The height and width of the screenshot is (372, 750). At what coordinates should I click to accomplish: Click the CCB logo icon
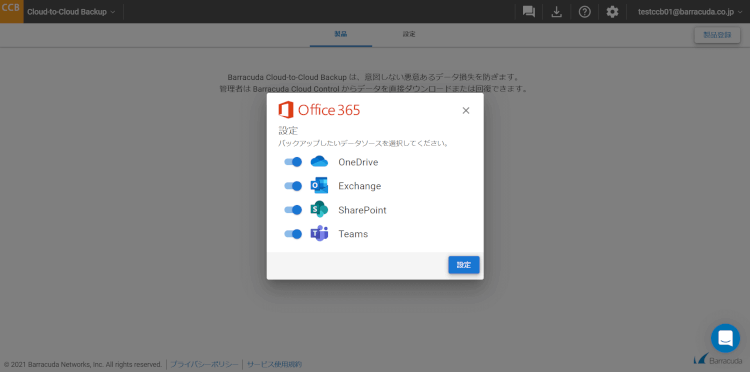coord(11,11)
